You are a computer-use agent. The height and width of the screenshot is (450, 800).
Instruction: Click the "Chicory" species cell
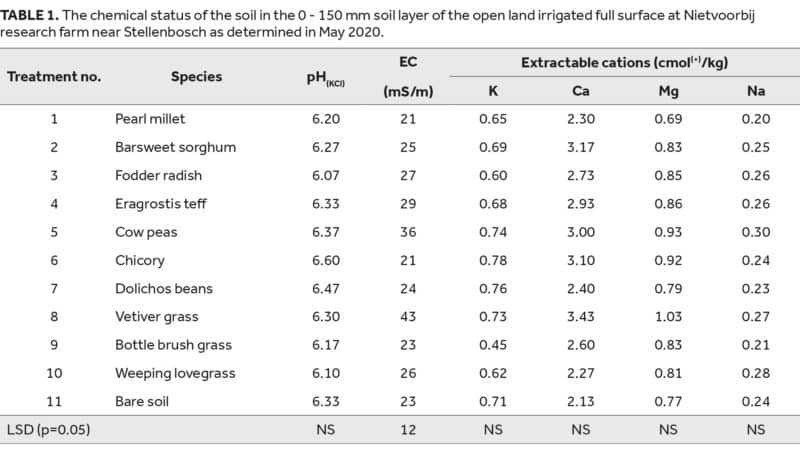[x=139, y=260]
